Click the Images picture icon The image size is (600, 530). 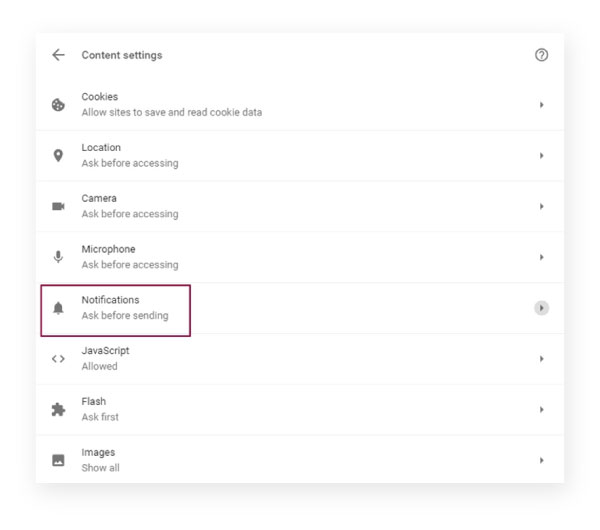point(58,460)
